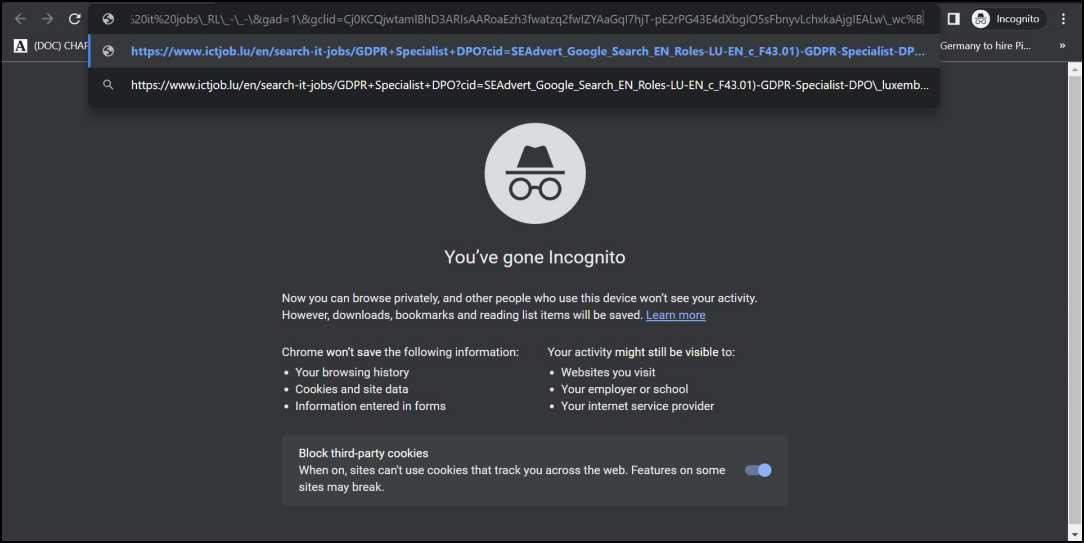Click the forward navigation arrow

47,19
